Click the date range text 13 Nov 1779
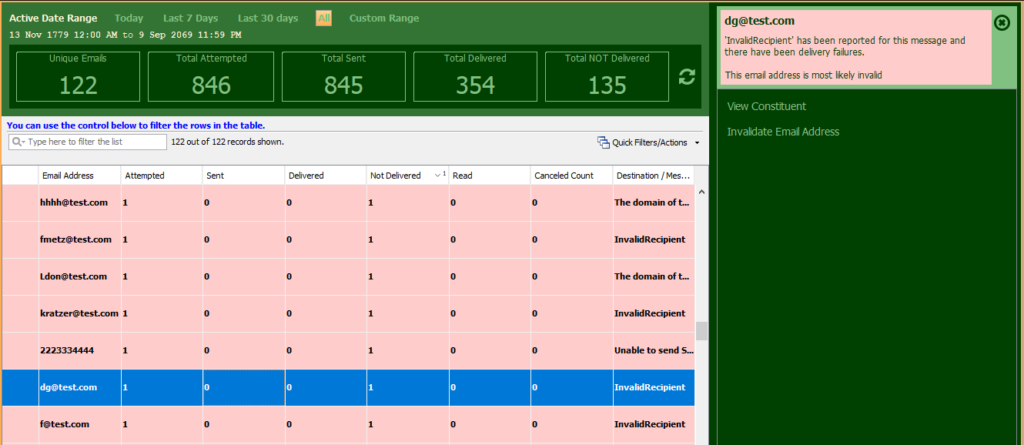The image size is (1024, 445). coord(125,35)
